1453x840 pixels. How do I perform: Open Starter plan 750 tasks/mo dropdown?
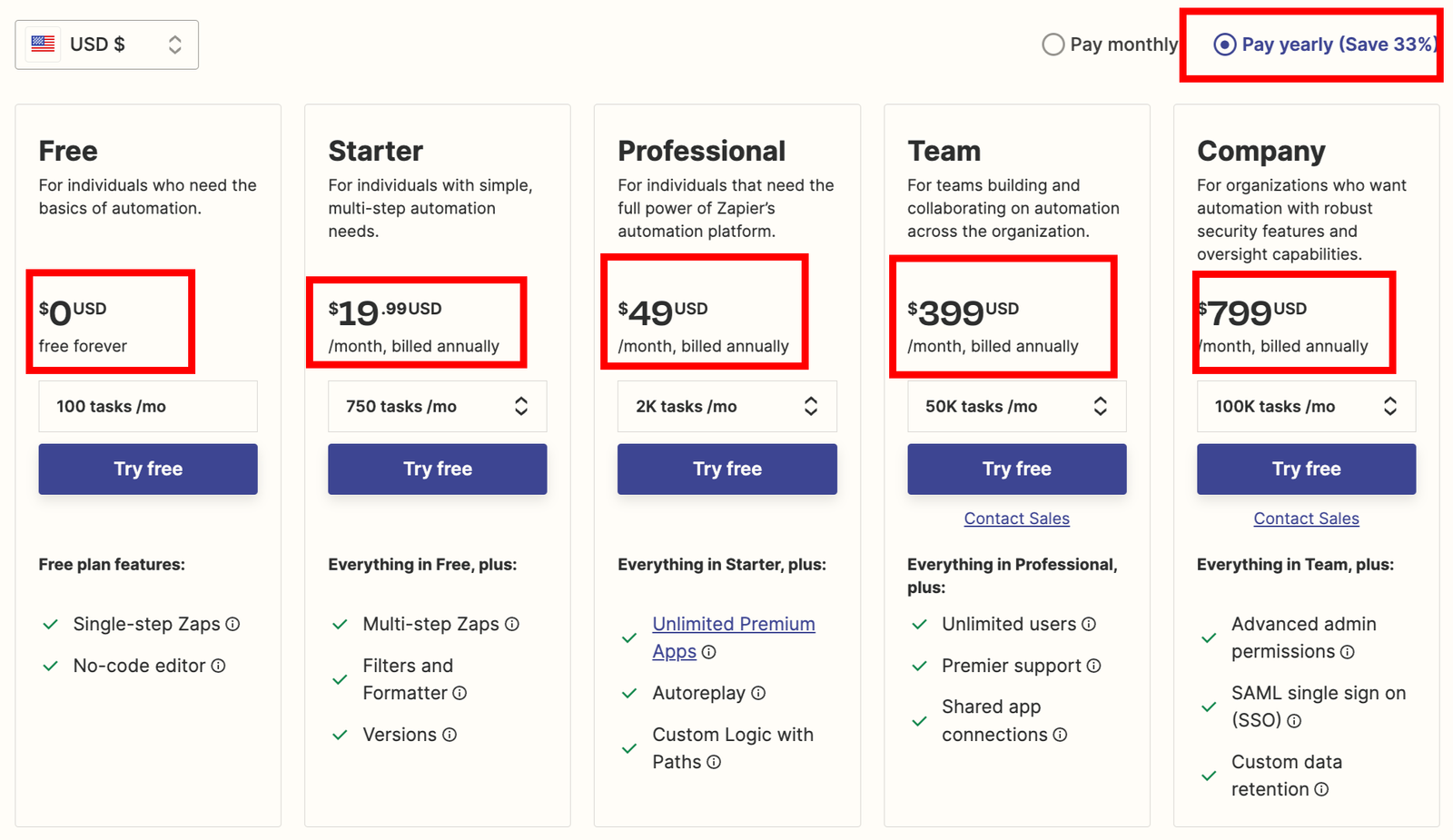pyautogui.click(x=437, y=406)
